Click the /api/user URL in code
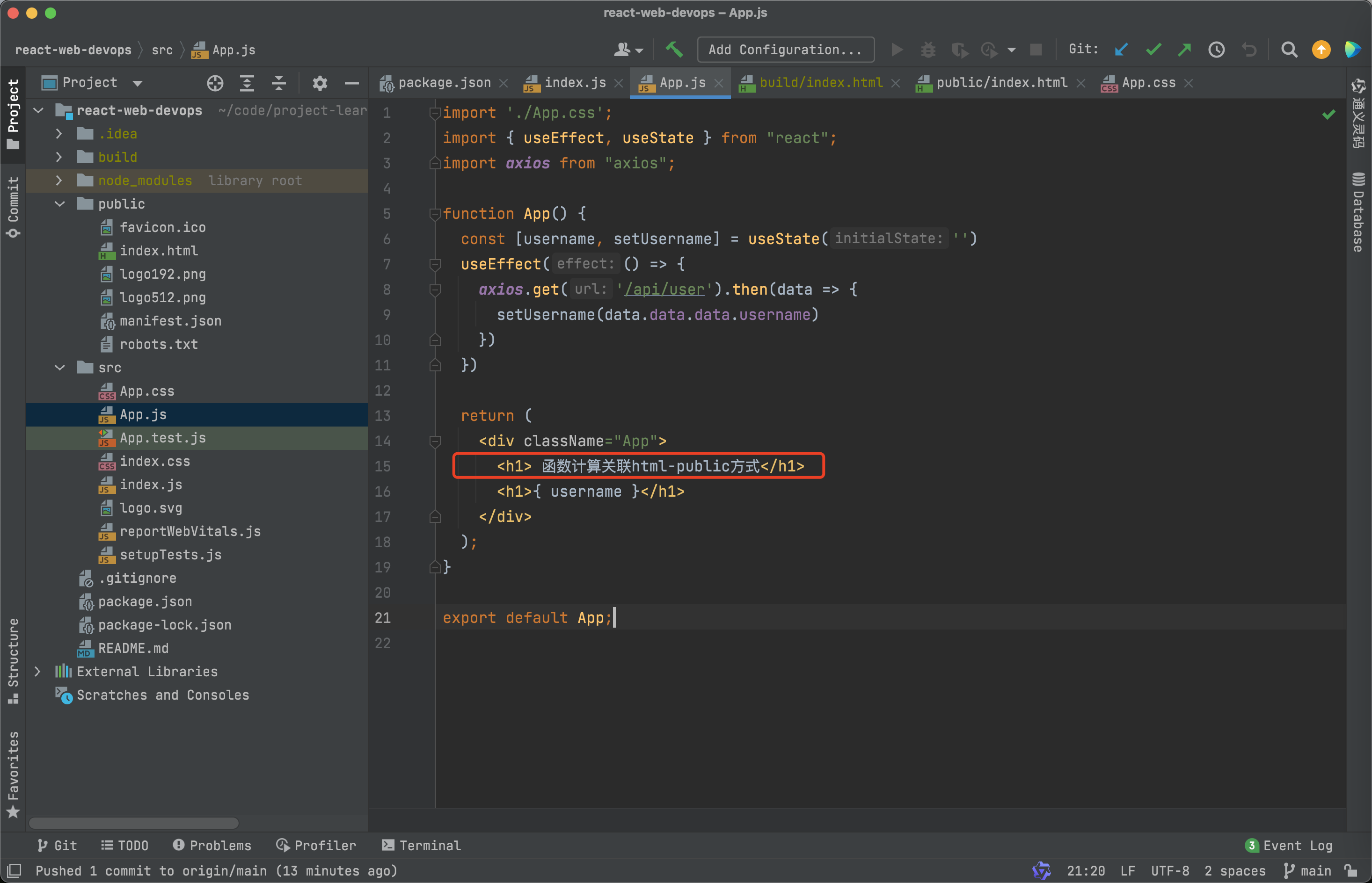 [664, 290]
